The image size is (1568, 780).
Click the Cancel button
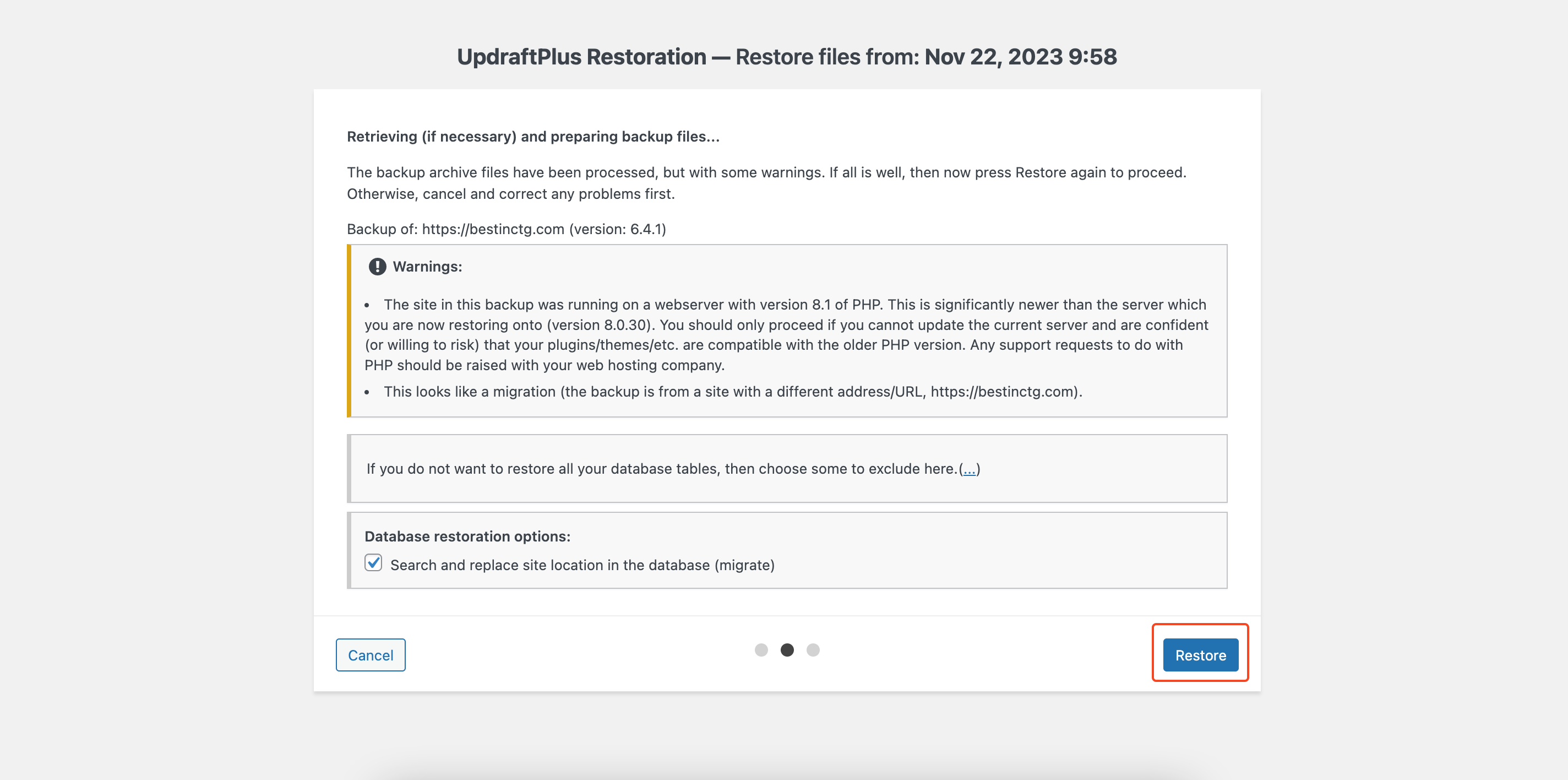[370, 654]
